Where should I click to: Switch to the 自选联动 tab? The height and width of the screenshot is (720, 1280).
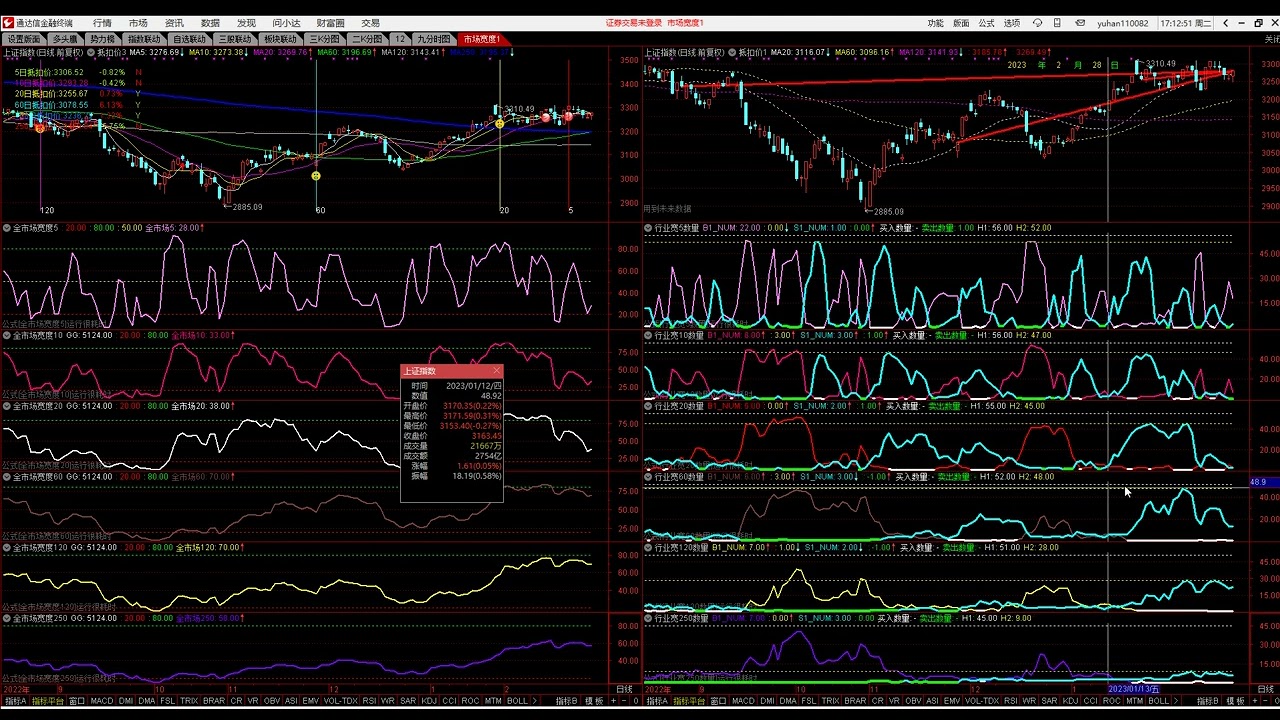(x=189, y=39)
